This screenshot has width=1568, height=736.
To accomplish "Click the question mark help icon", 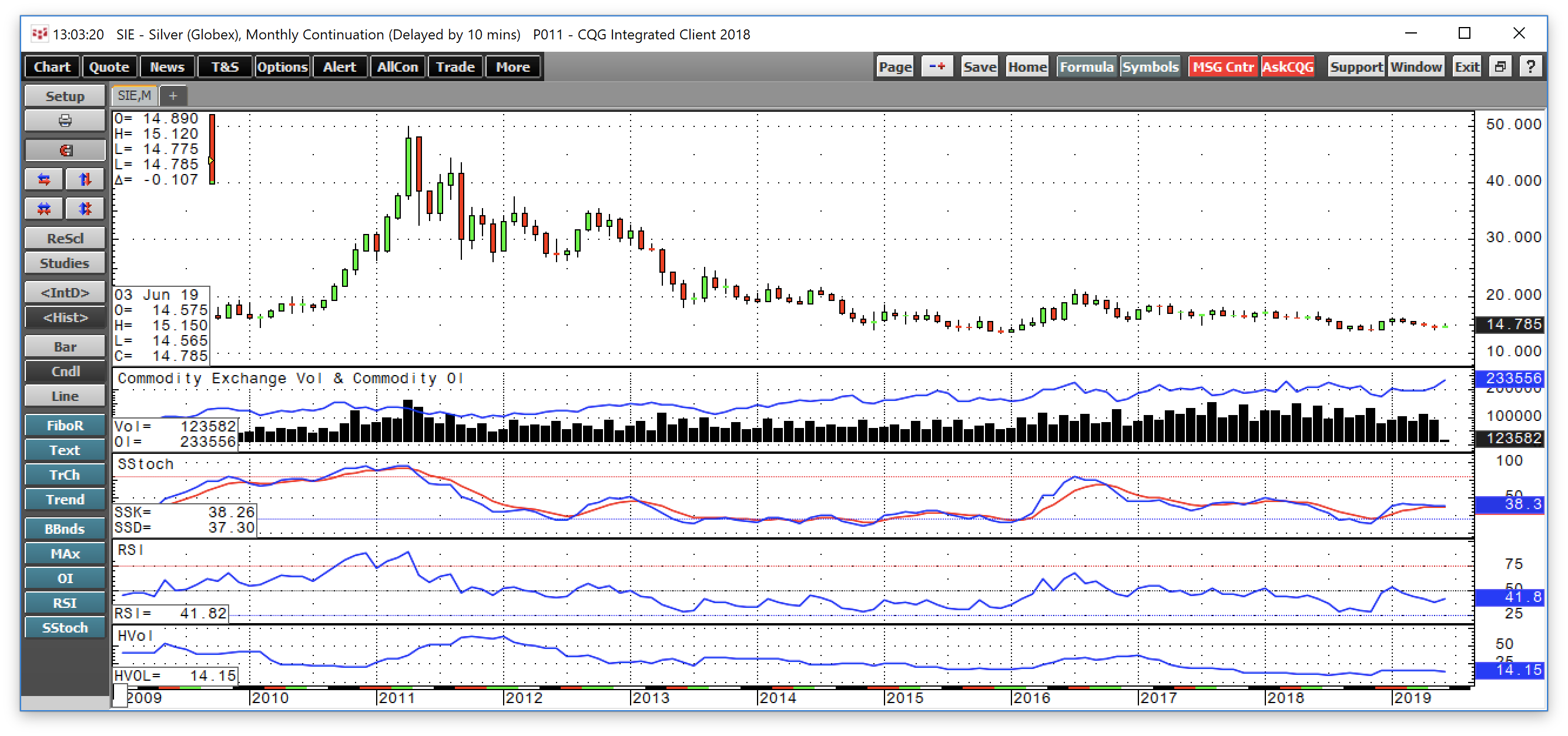I will 1530,66.
